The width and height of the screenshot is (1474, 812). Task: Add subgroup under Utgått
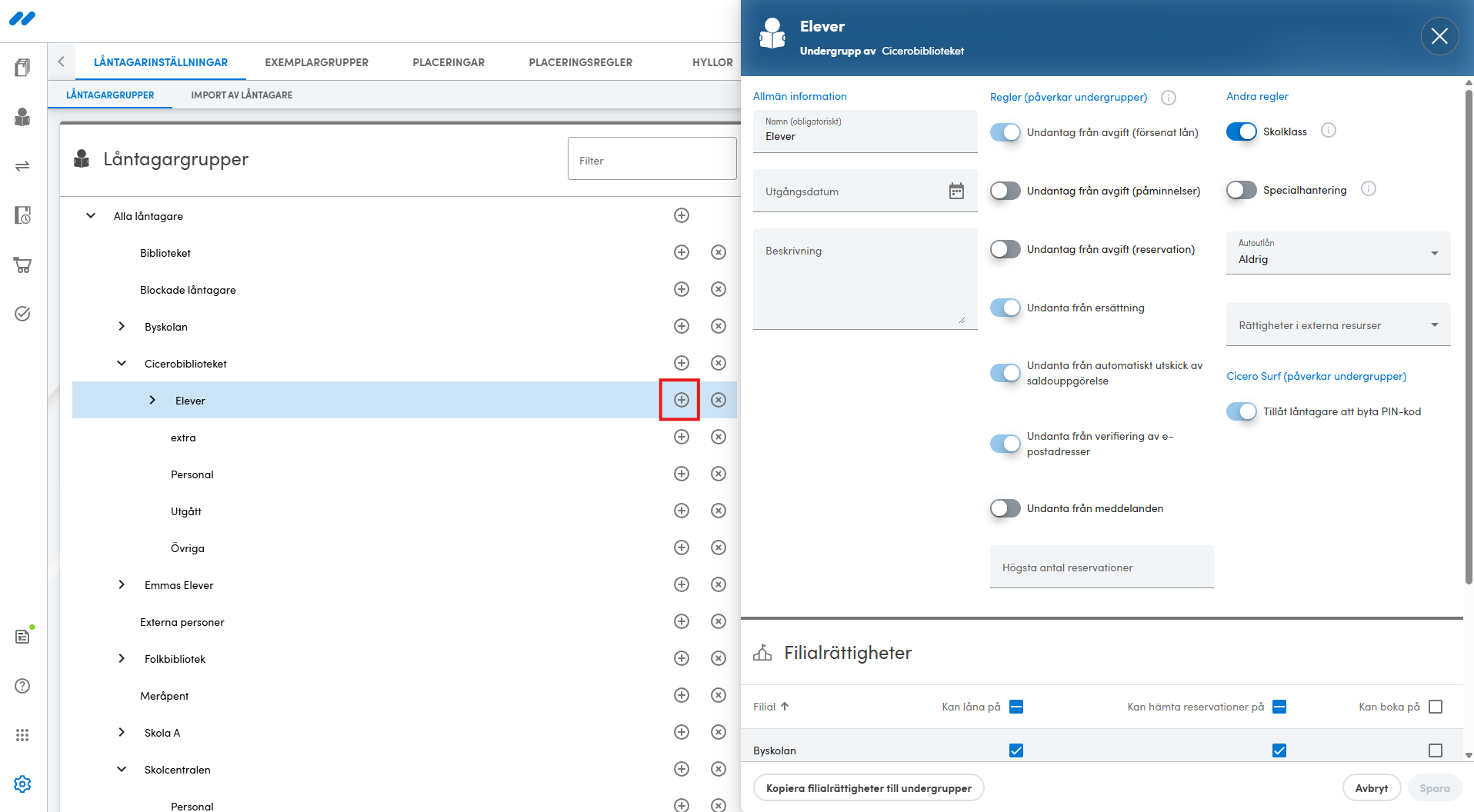coord(682,511)
